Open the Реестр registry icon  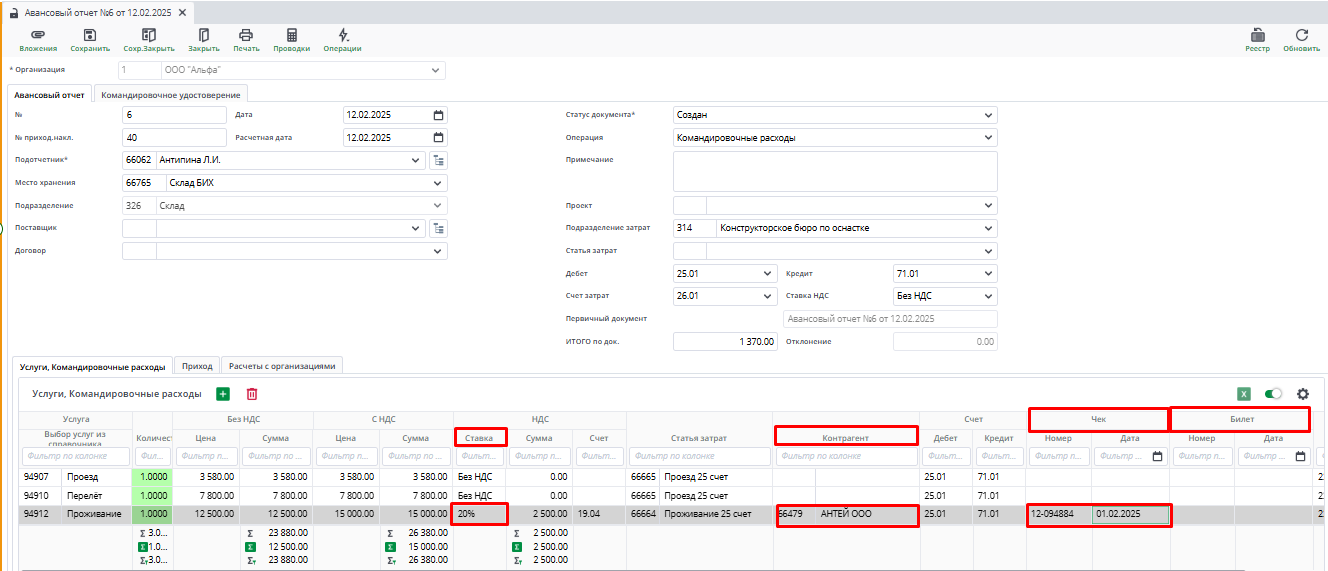[x=1257, y=35]
